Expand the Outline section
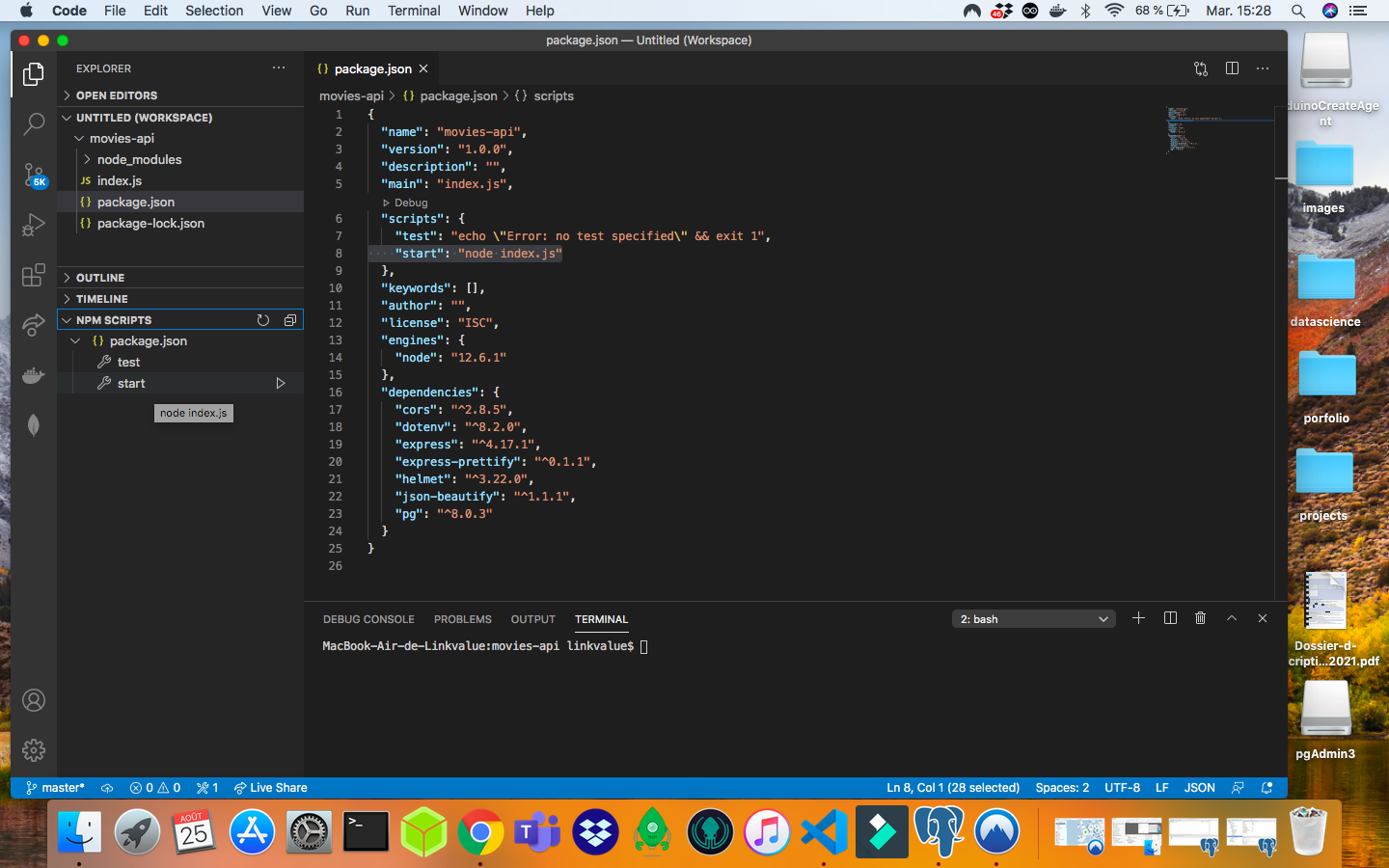This screenshot has width=1389, height=868. [x=180, y=278]
